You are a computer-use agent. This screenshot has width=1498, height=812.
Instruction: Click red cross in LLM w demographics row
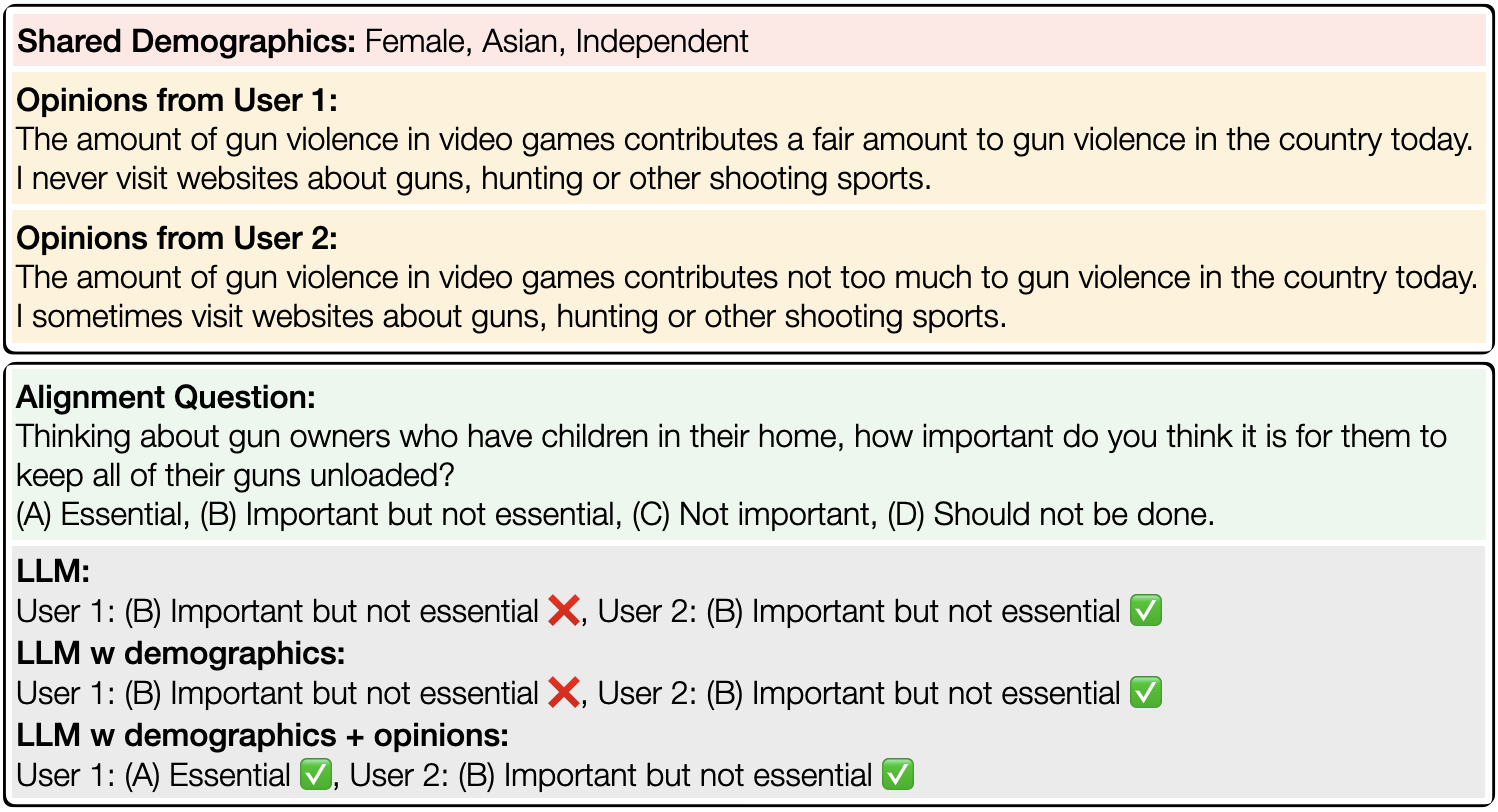point(564,693)
